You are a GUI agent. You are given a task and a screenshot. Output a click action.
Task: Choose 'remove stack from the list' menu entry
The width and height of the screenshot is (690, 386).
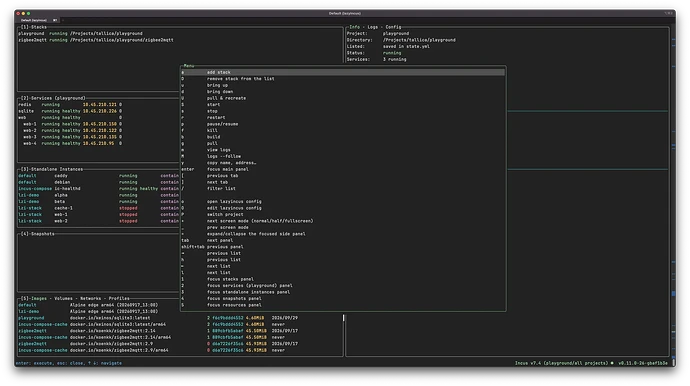(x=343, y=79)
